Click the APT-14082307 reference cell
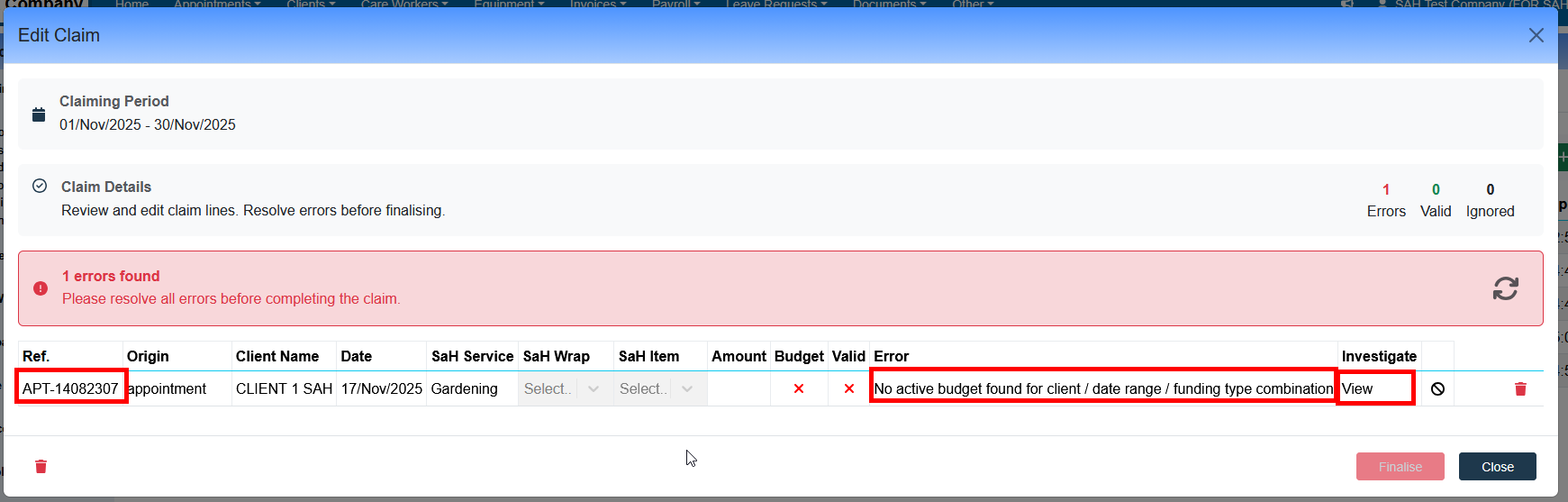Viewport: 1568px width, 502px height. [x=70, y=388]
